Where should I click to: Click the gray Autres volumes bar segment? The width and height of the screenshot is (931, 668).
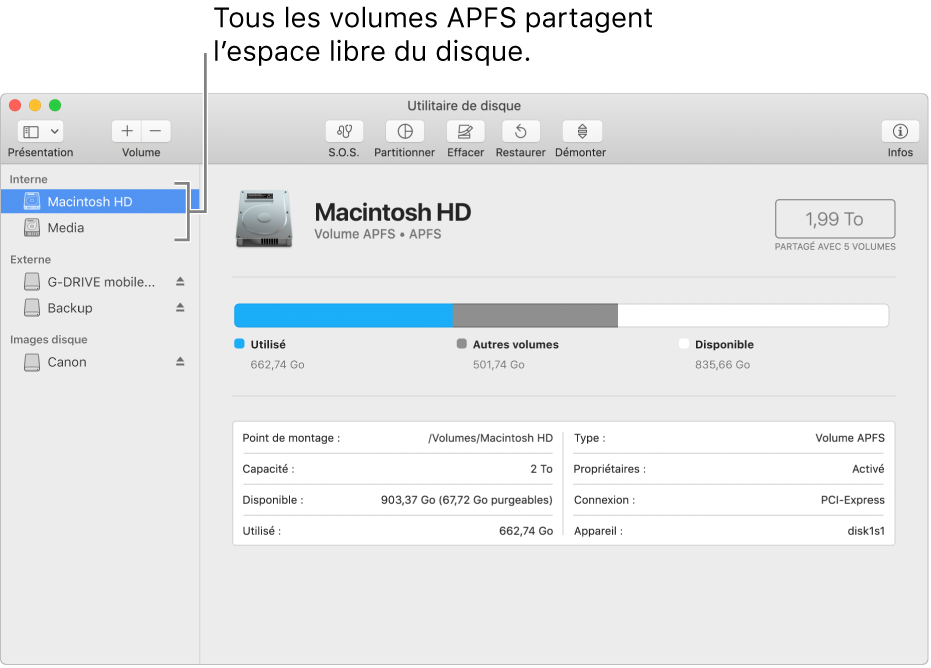click(535, 315)
